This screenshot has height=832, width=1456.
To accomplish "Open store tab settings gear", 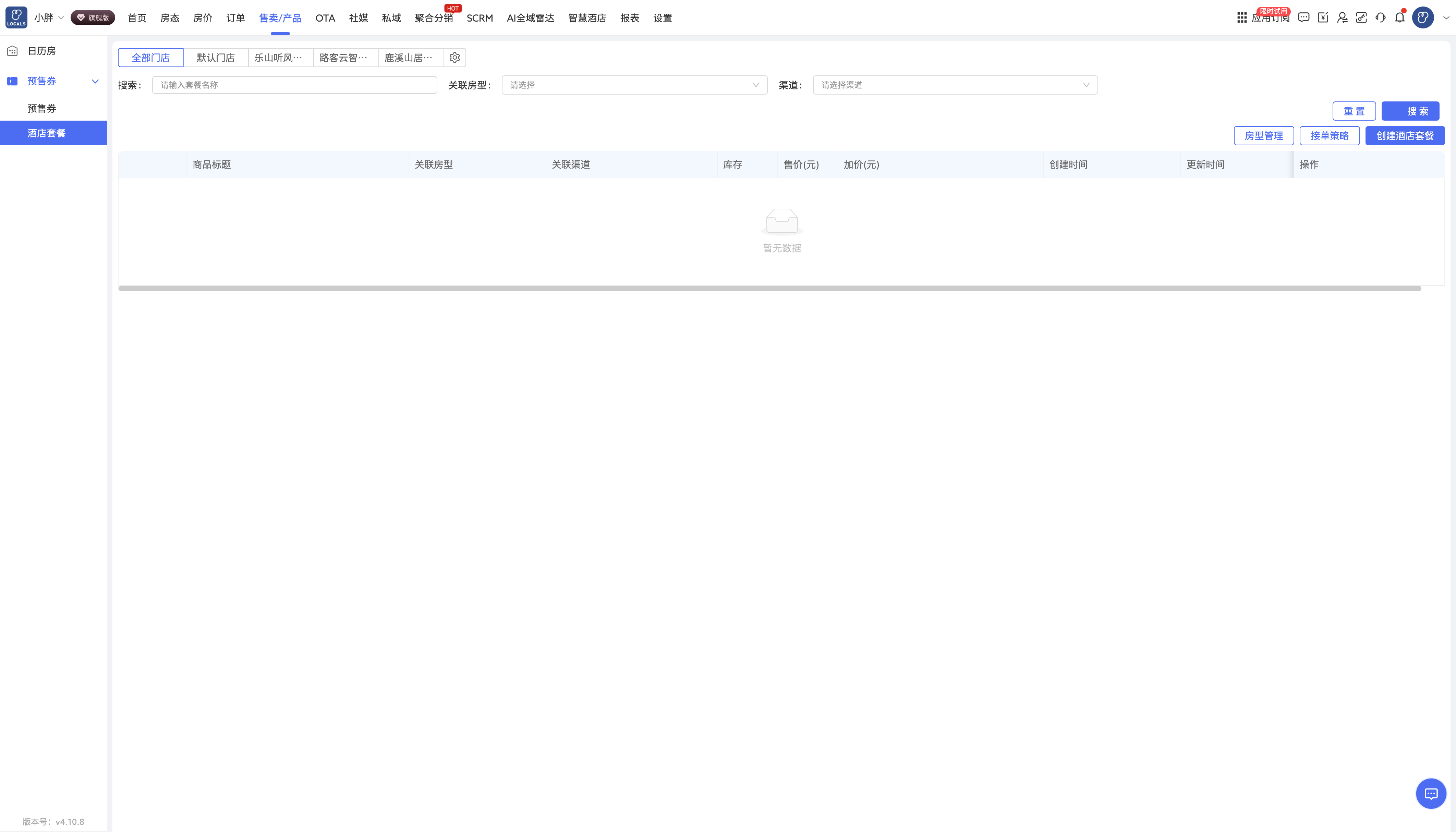I will (x=455, y=58).
